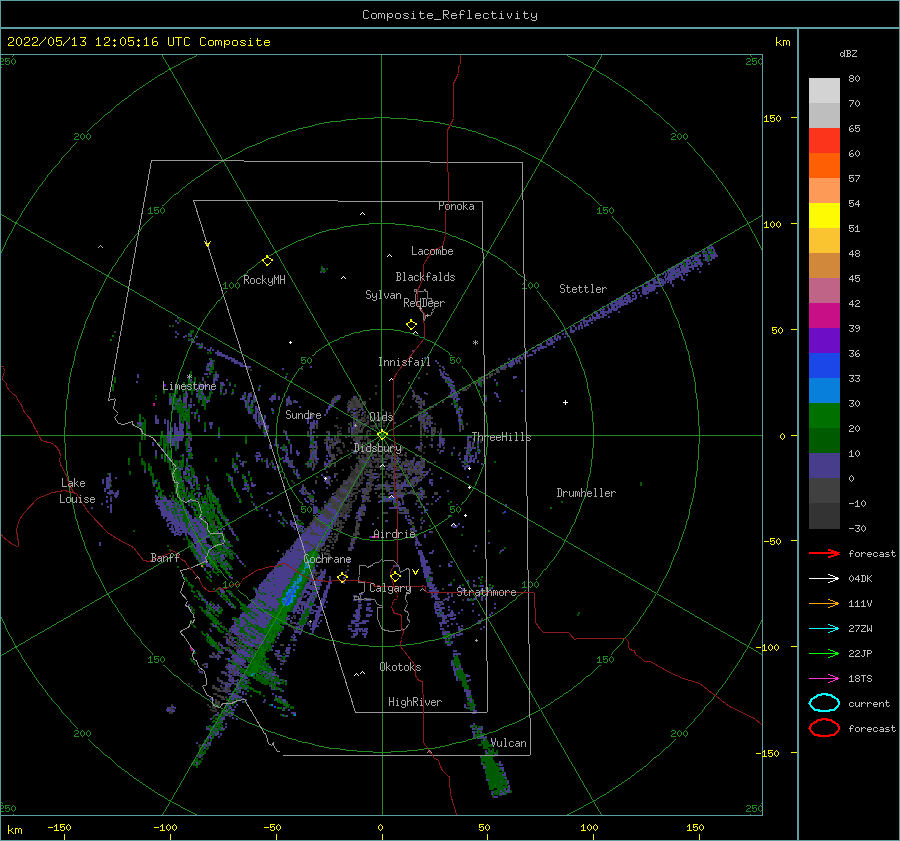Screen dimensions: 900x841
Task: Click the yellow km label at top right
Action: pos(782,42)
